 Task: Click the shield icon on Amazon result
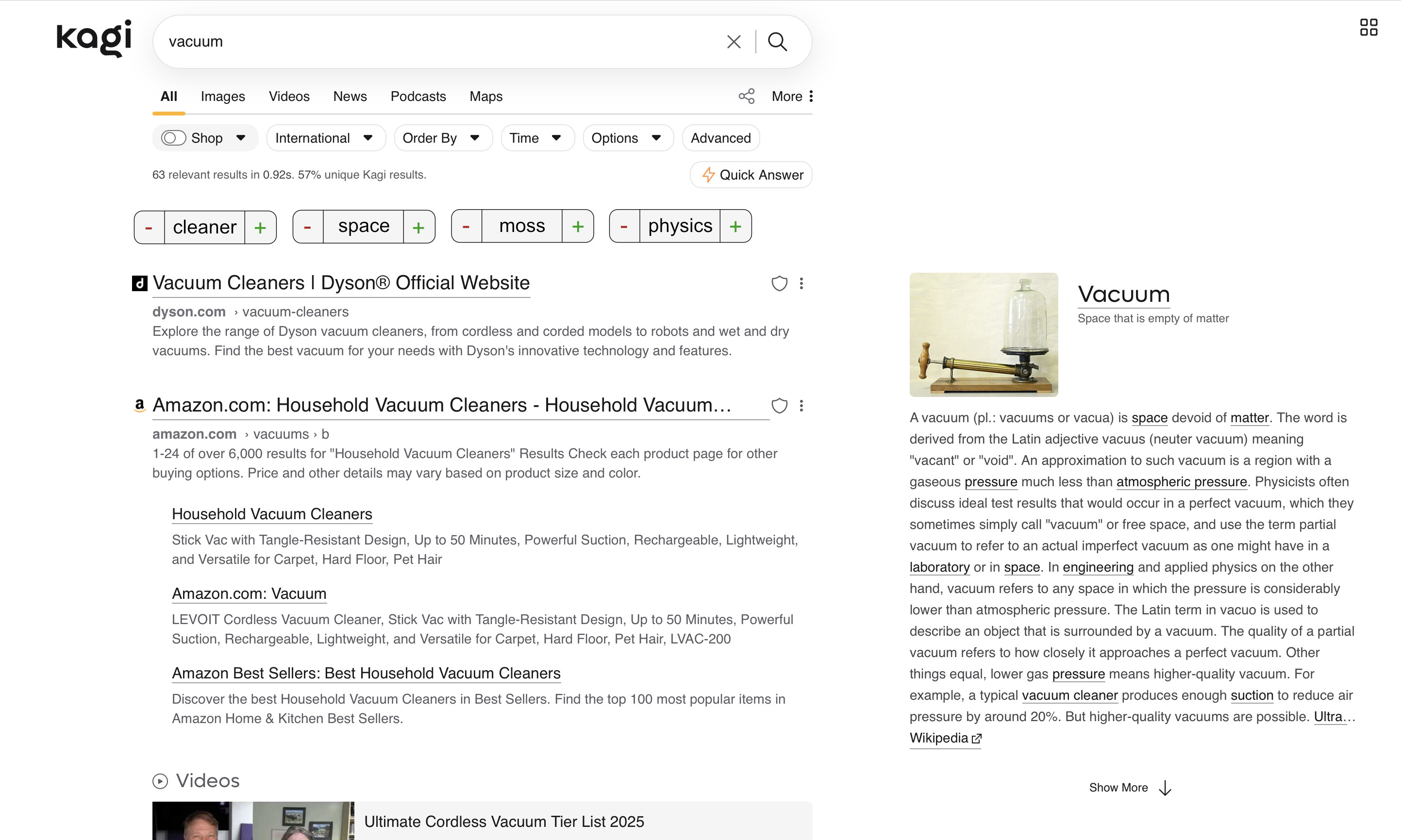tap(780, 405)
